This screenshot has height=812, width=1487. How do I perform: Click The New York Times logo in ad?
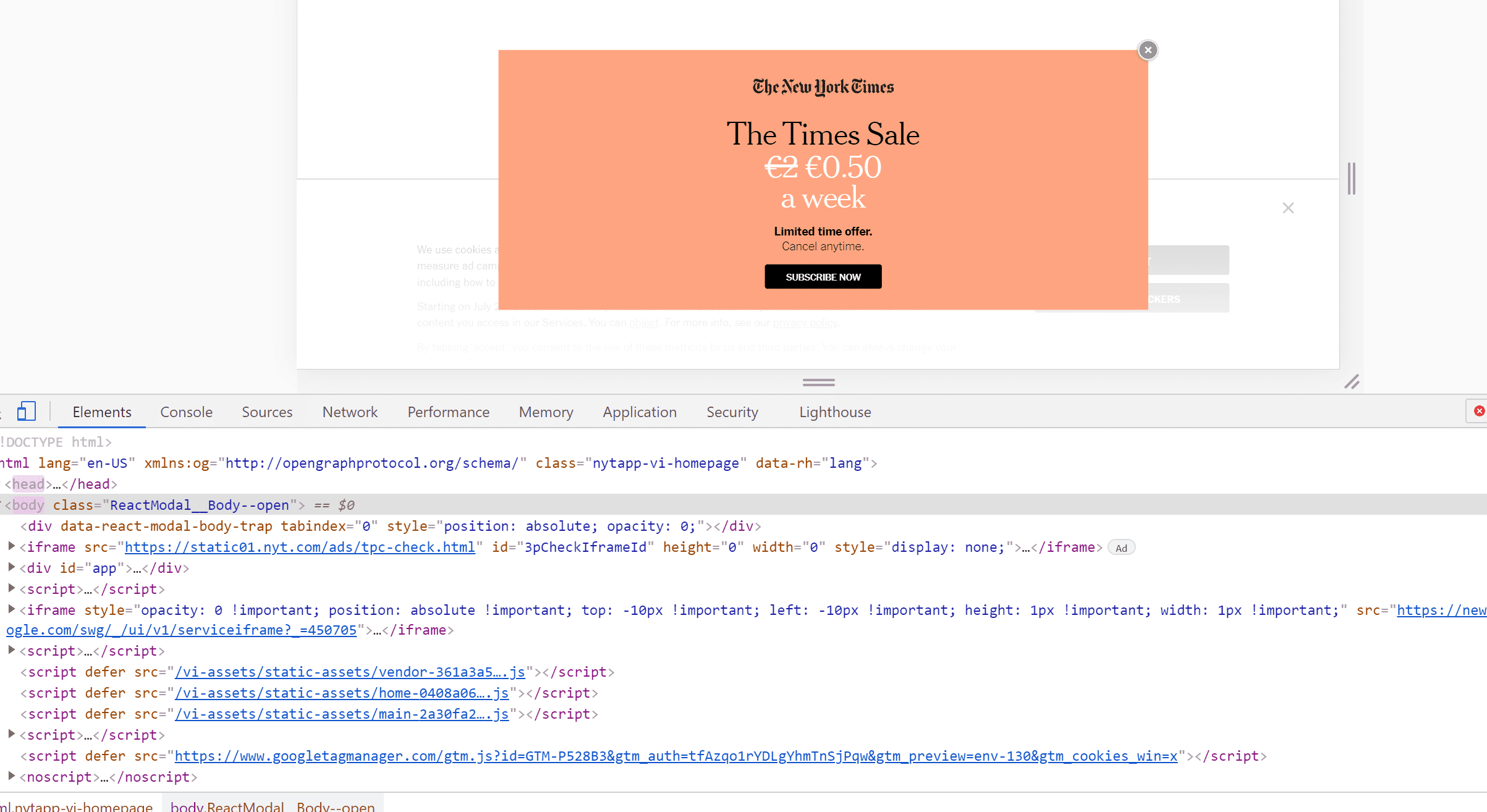coord(823,87)
